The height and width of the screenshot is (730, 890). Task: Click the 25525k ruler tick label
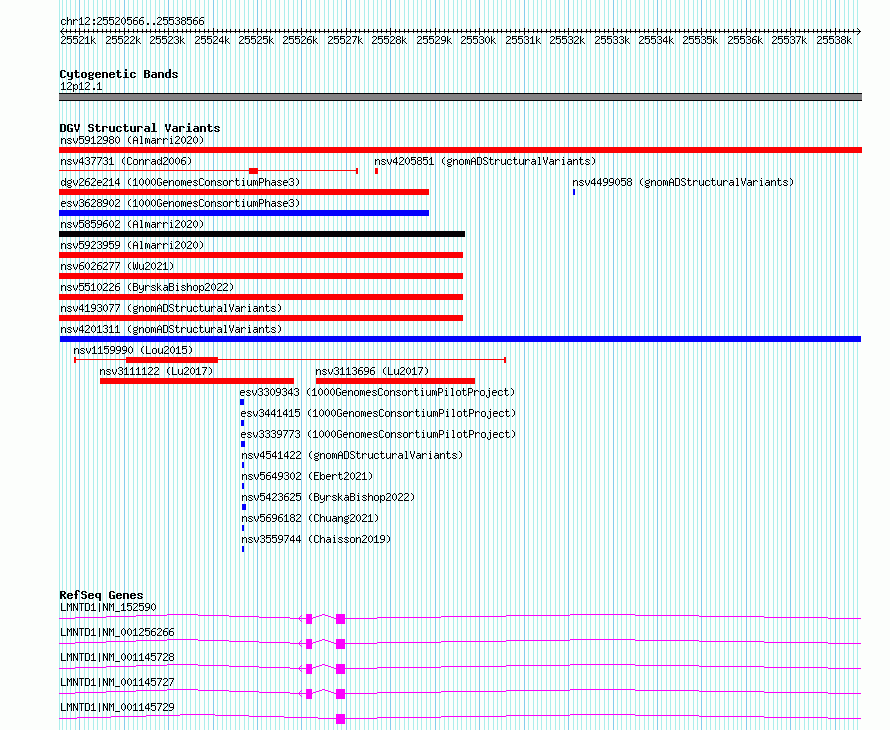click(256, 40)
